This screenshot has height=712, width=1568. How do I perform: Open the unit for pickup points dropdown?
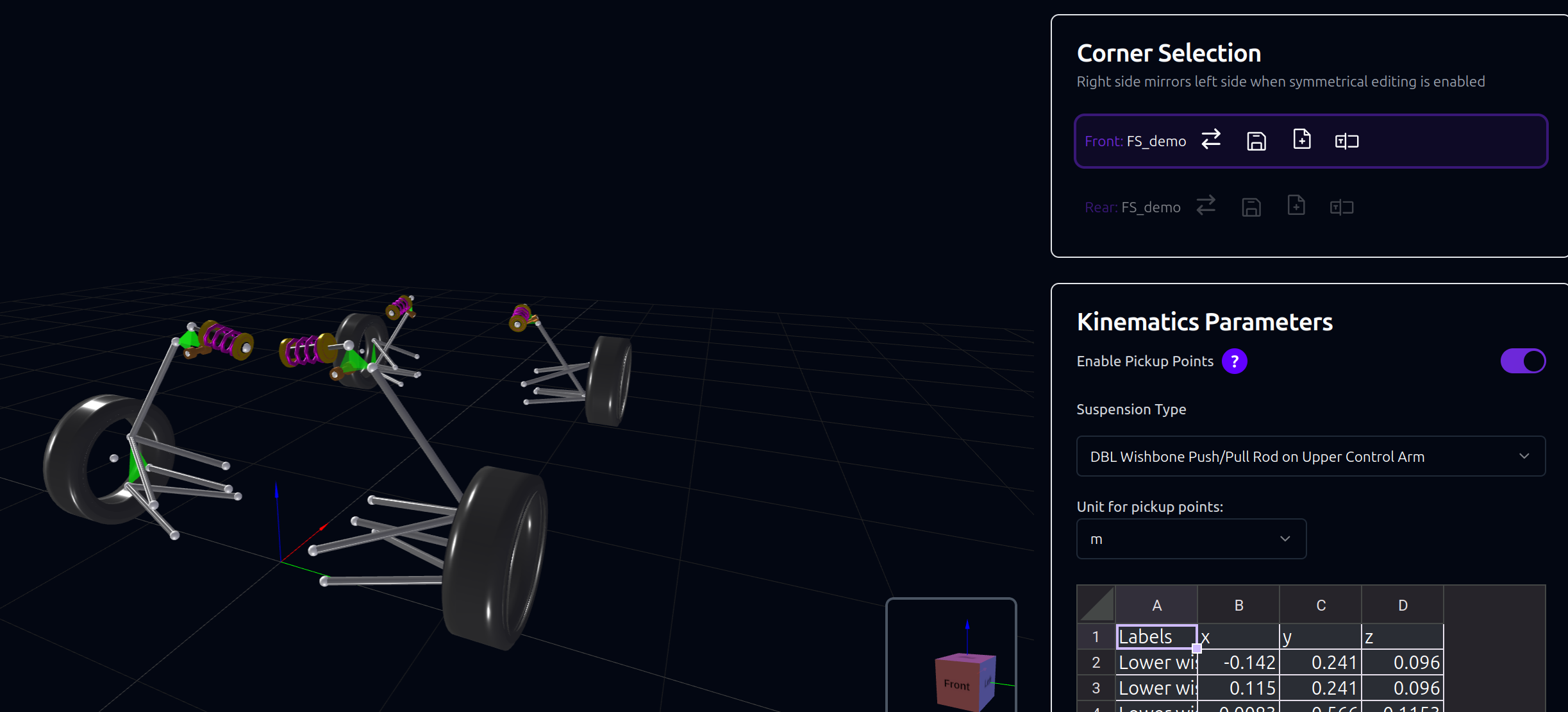pyautogui.click(x=1191, y=539)
